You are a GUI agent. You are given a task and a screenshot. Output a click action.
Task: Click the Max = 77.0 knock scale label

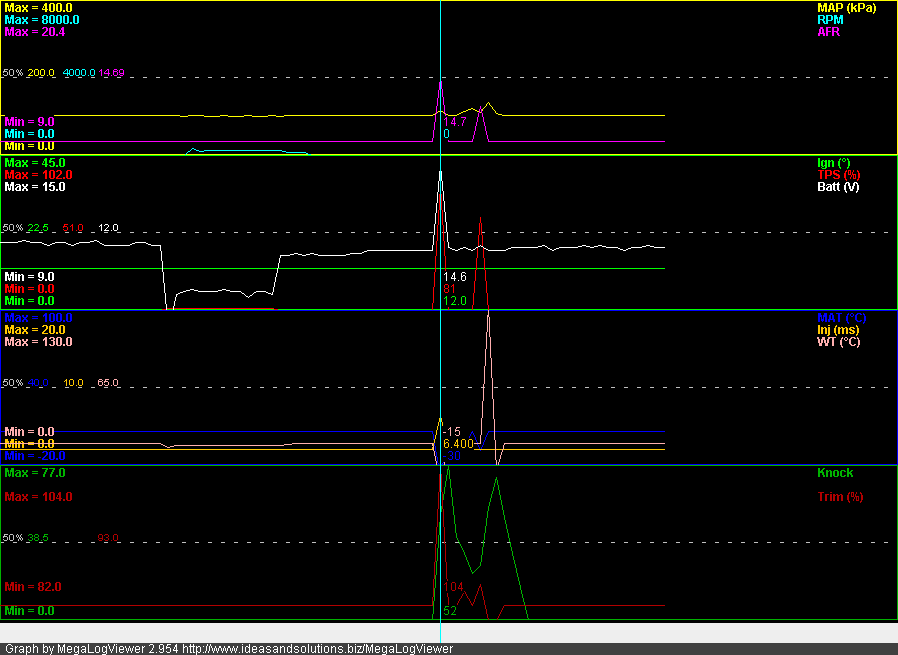pos(35,473)
